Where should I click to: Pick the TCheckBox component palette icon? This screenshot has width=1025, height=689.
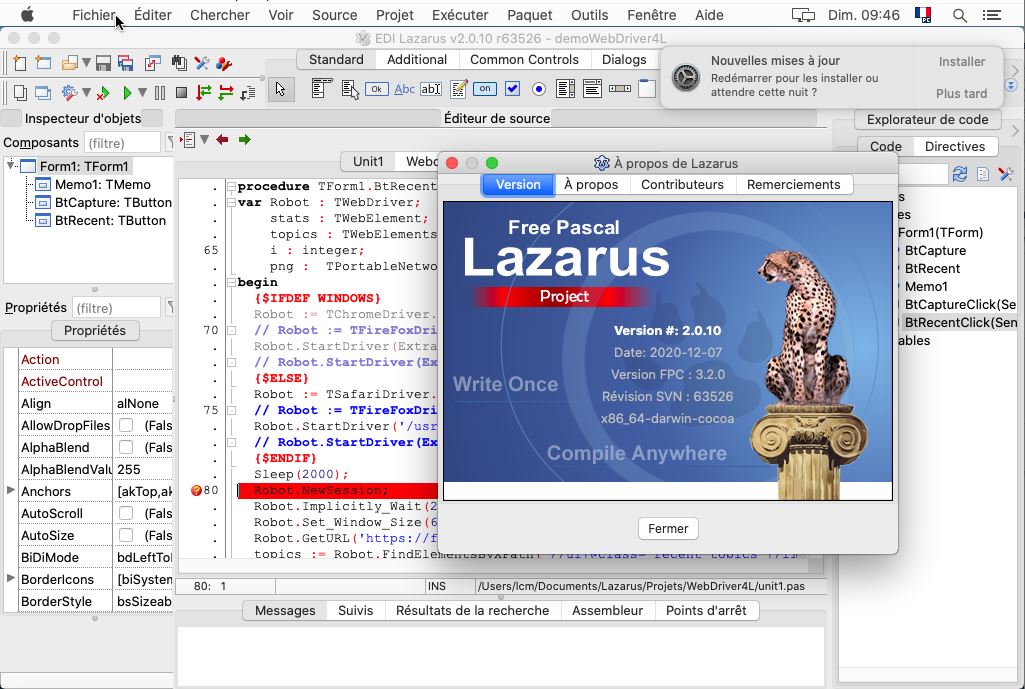(x=512, y=88)
